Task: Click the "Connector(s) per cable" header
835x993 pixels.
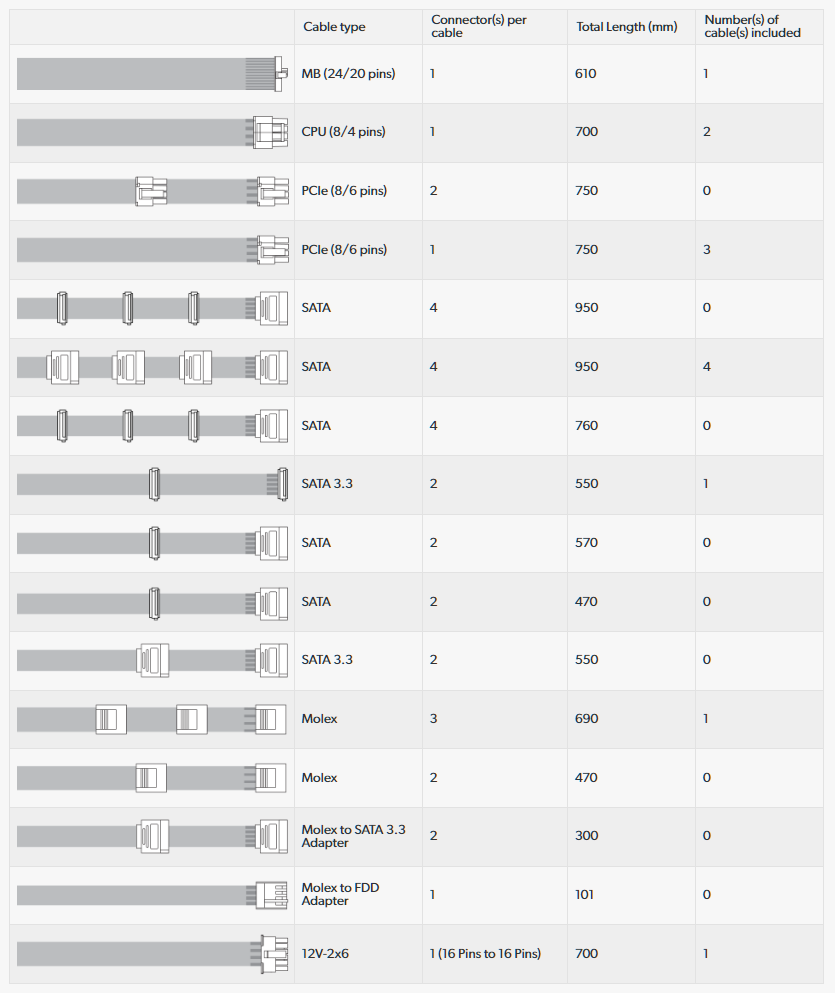Action: (x=478, y=27)
